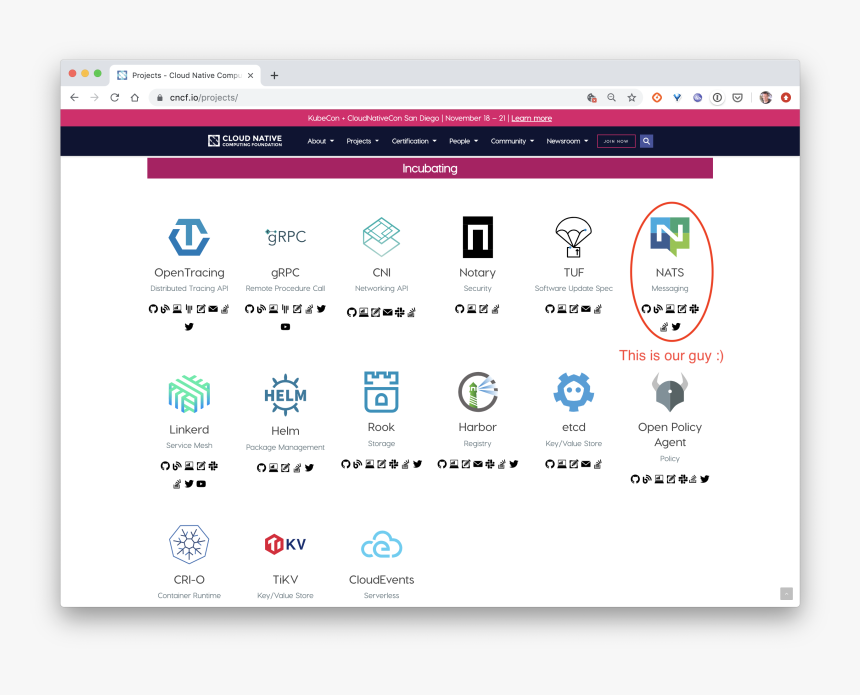Expand the Community menu
860x695 pixels.
click(512, 141)
